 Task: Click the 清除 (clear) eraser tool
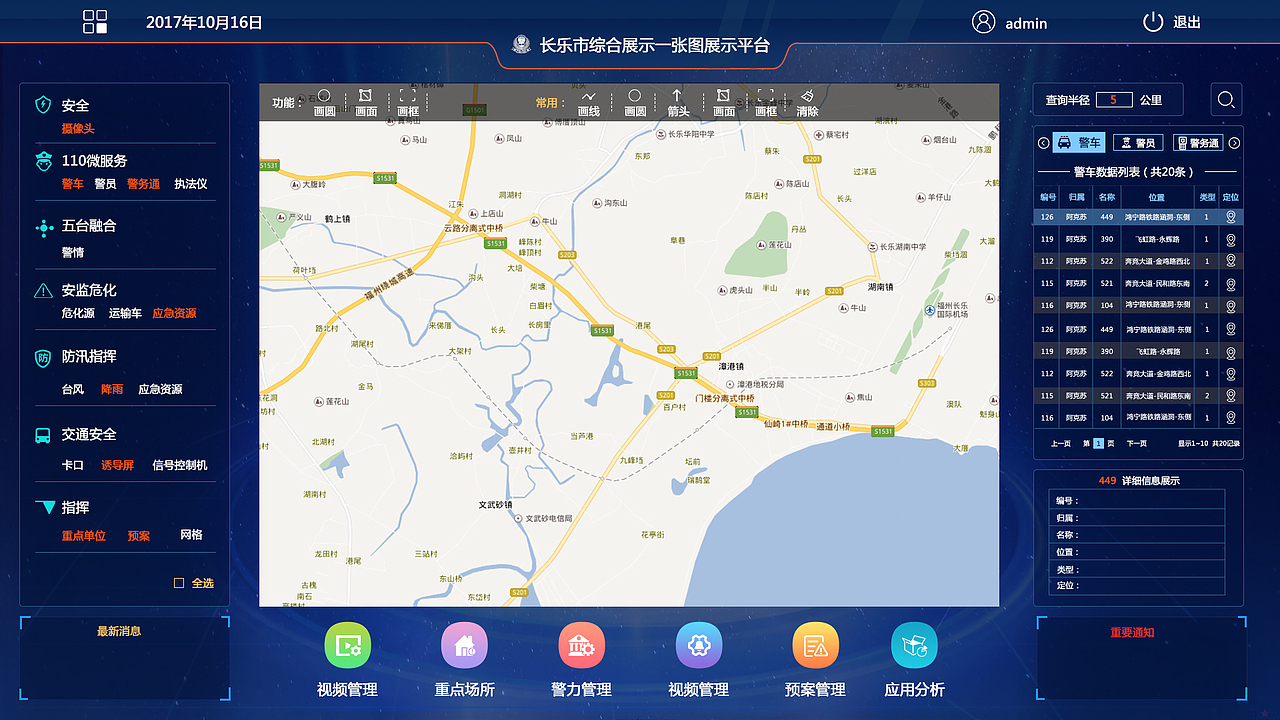point(806,103)
